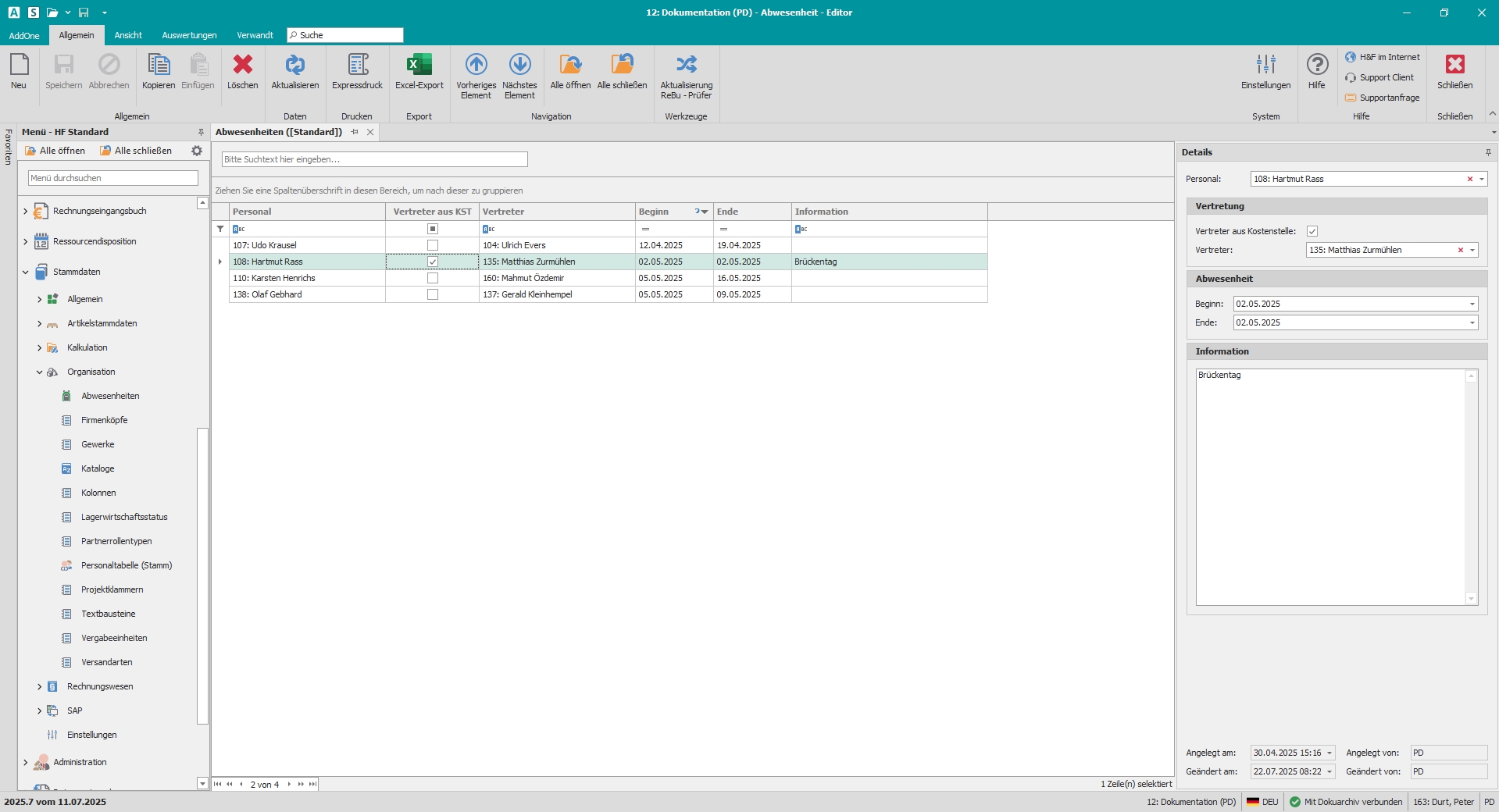This screenshot has height=812, width=1499.
Task: Open Expressdruck print tool
Action: (357, 66)
